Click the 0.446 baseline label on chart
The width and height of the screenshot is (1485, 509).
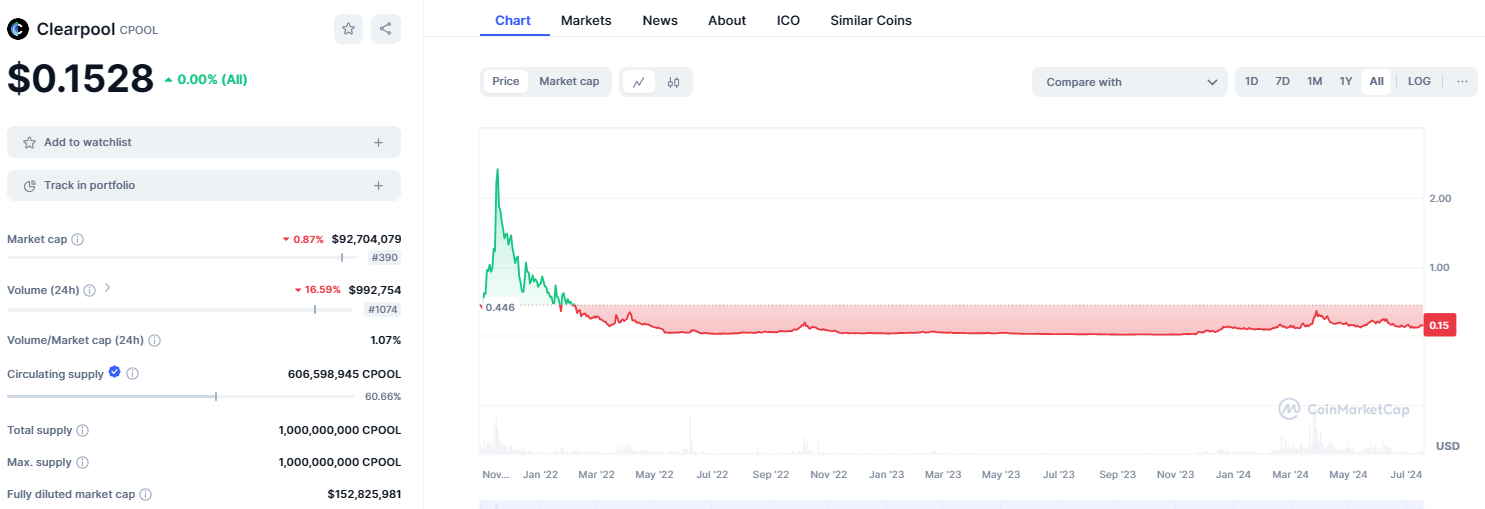point(499,307)
